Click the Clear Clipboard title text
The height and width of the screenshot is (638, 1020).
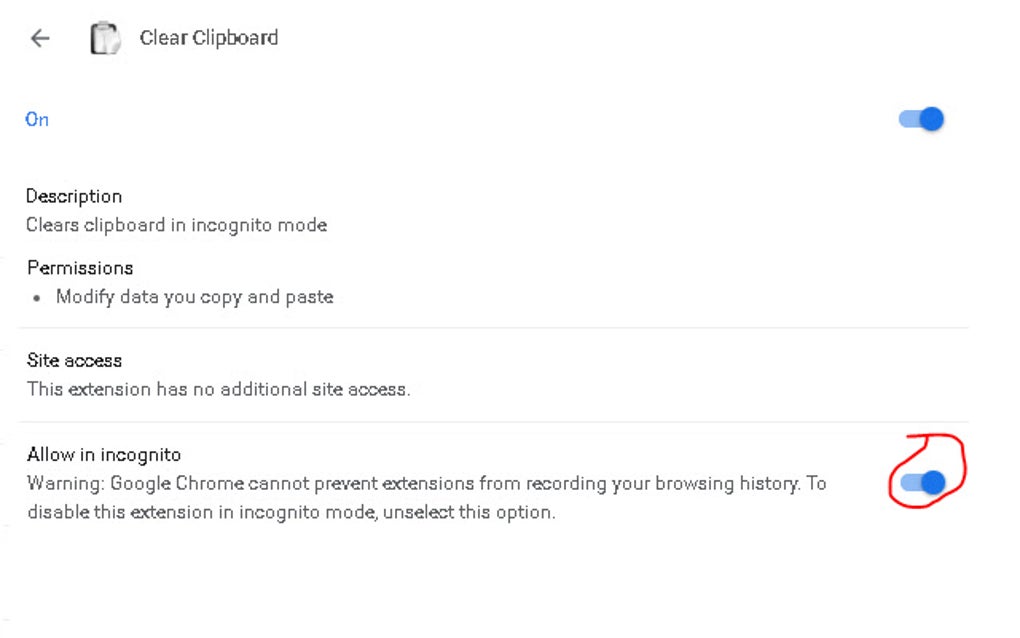[208, 37]
